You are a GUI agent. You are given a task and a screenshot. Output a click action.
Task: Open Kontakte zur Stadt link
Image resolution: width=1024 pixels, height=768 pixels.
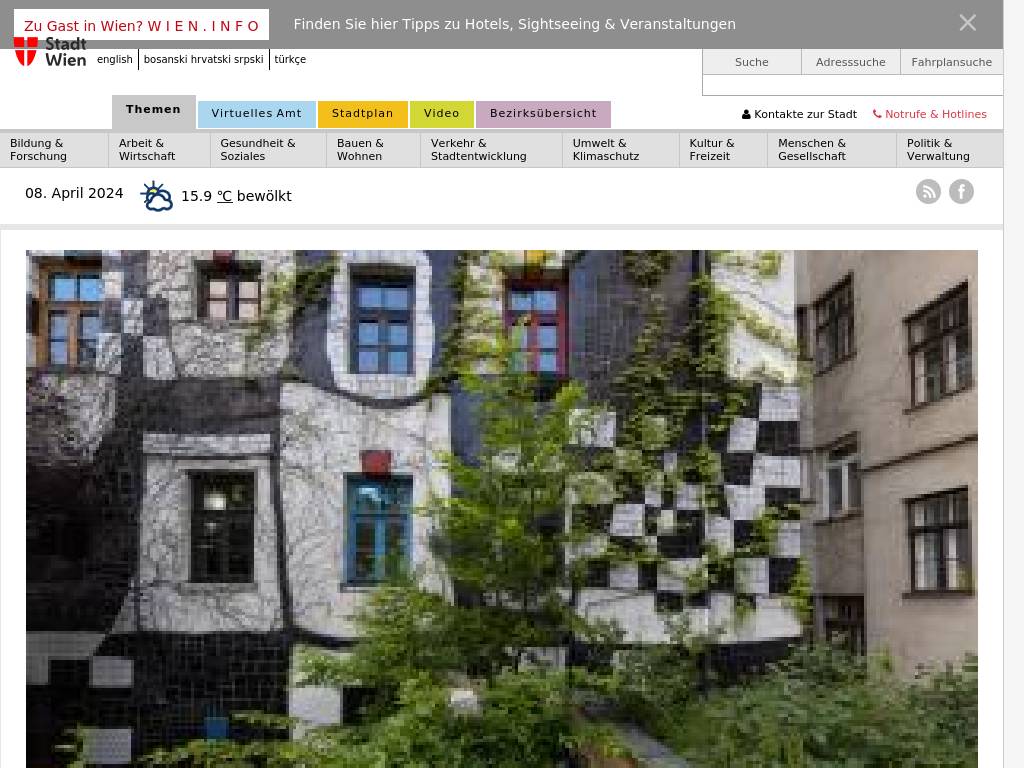(799, 114)
